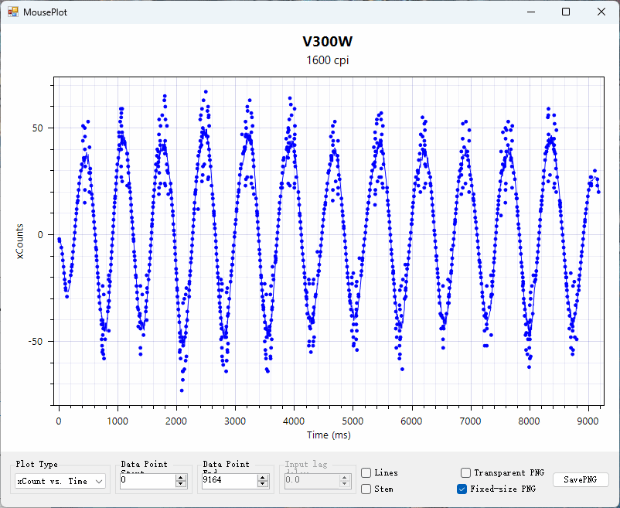Enable the Lines checkbox
This screenshot has height=508, width=620.
pos(366,473)
